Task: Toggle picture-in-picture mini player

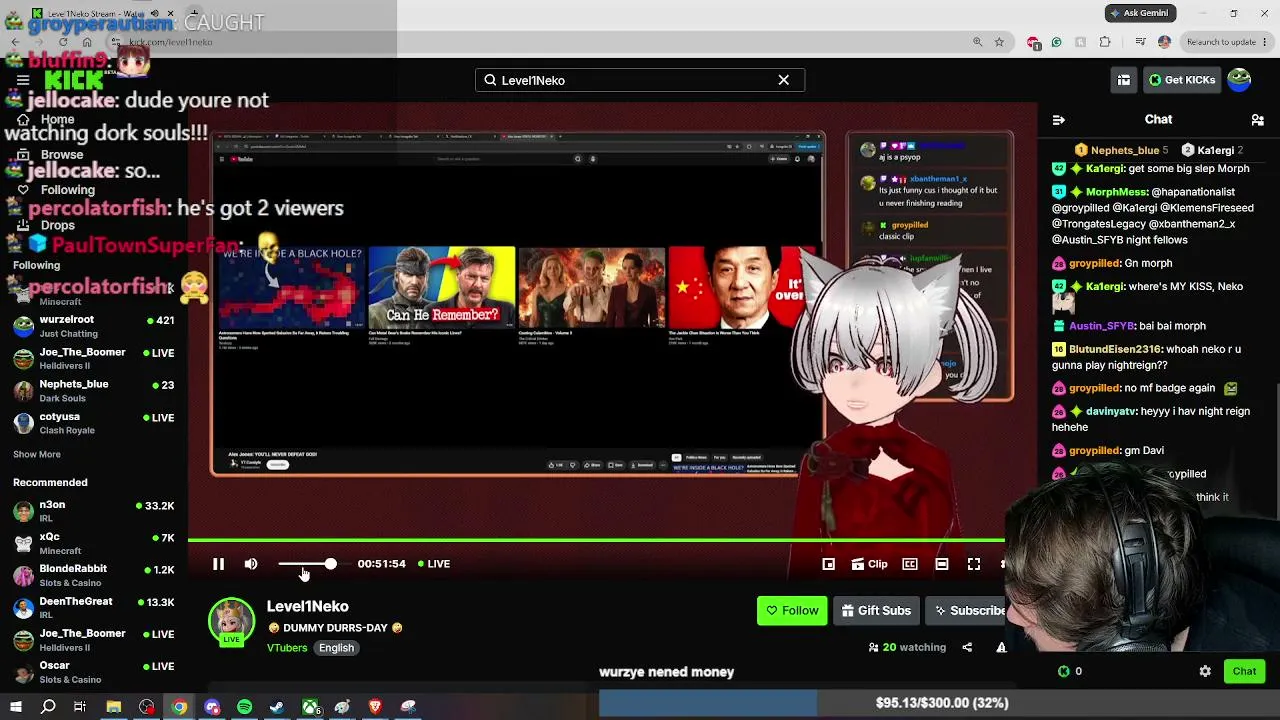Action: pos(829,564)
